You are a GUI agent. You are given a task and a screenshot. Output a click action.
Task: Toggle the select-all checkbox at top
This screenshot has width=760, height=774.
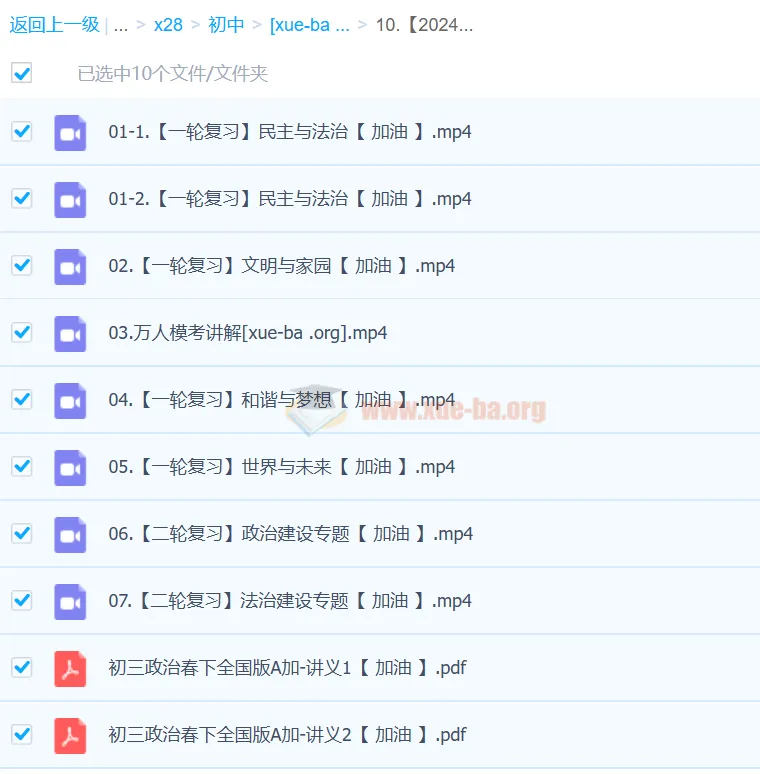(x=21, y=73)
